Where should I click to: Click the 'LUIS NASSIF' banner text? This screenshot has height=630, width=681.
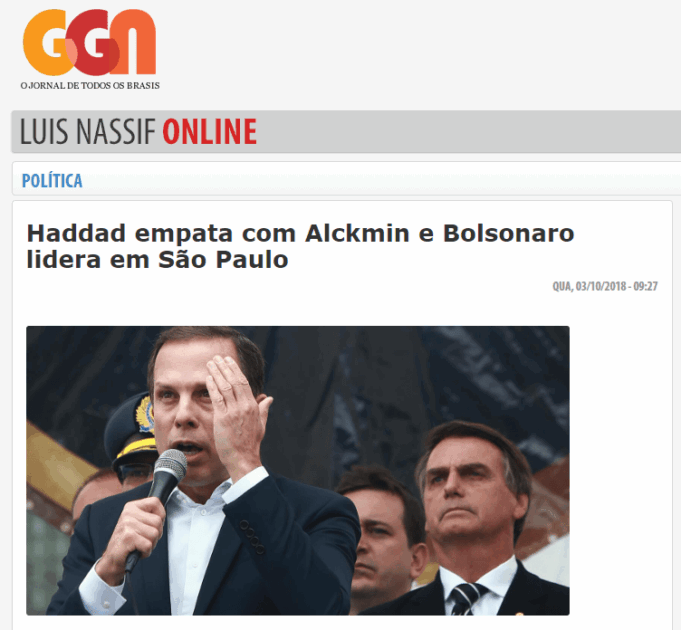click(88, 131)
